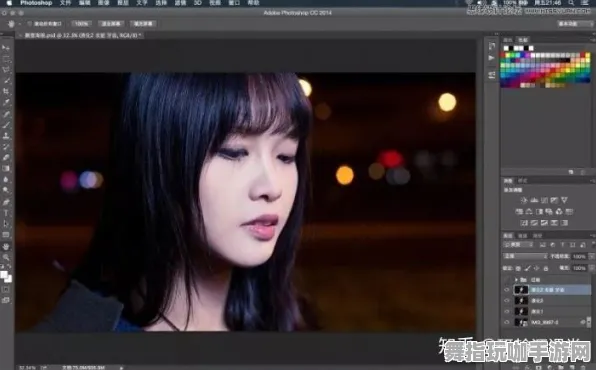The width and height of the screenshot is (596, 370).
Task: Select the Brush tool
Action: pos(6,125)
